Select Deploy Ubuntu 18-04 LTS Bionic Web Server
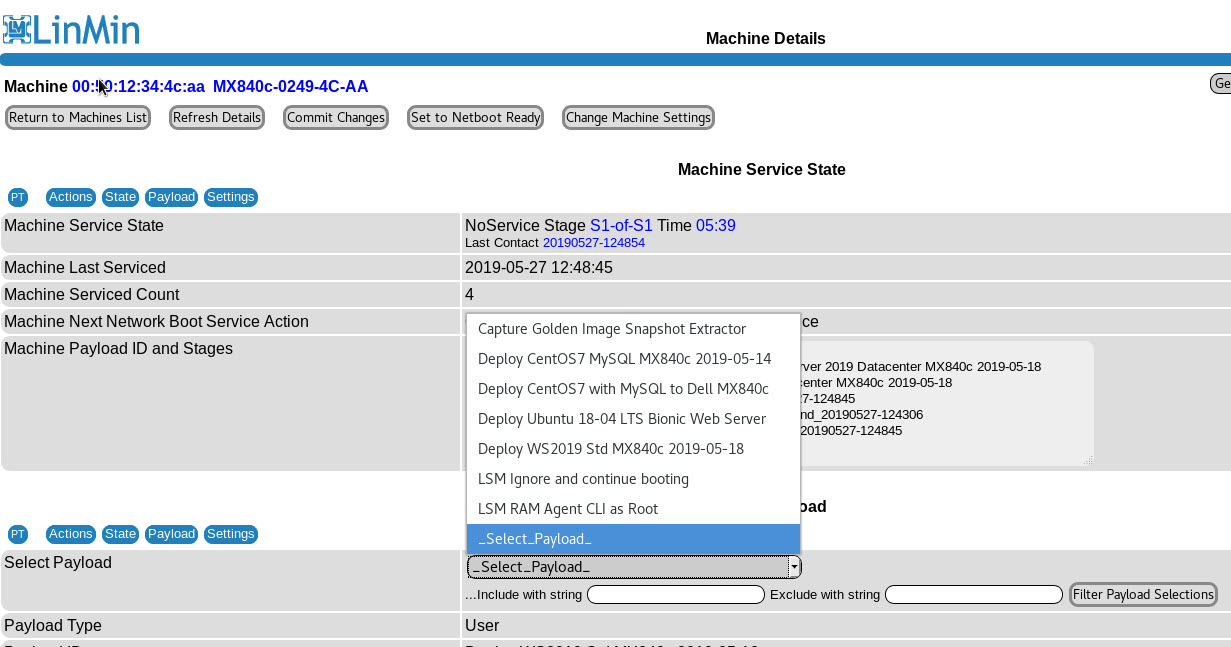The width and height of the screenshot is (1231, 647). coord(622,419)
